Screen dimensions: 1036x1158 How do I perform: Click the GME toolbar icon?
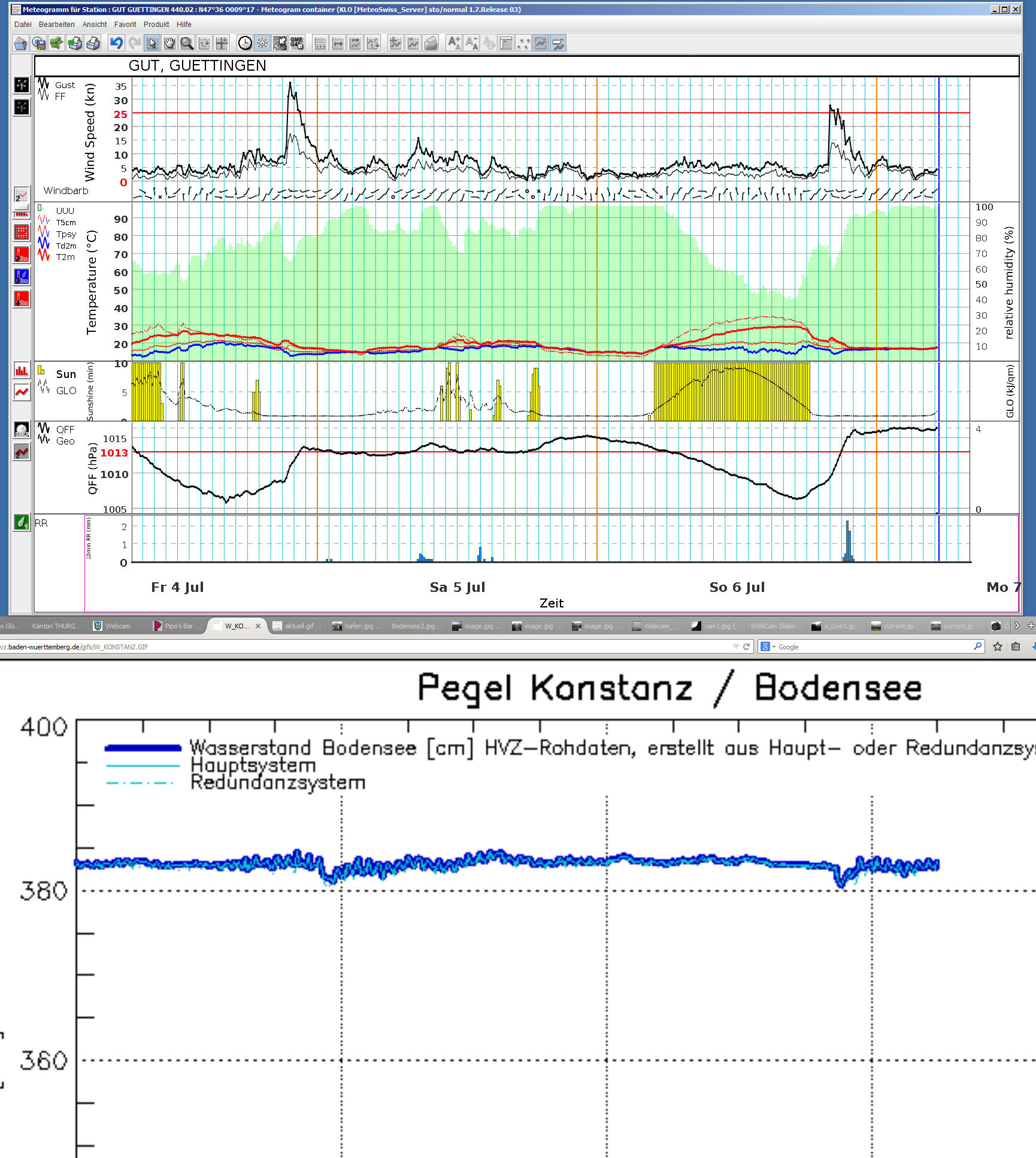297,43
